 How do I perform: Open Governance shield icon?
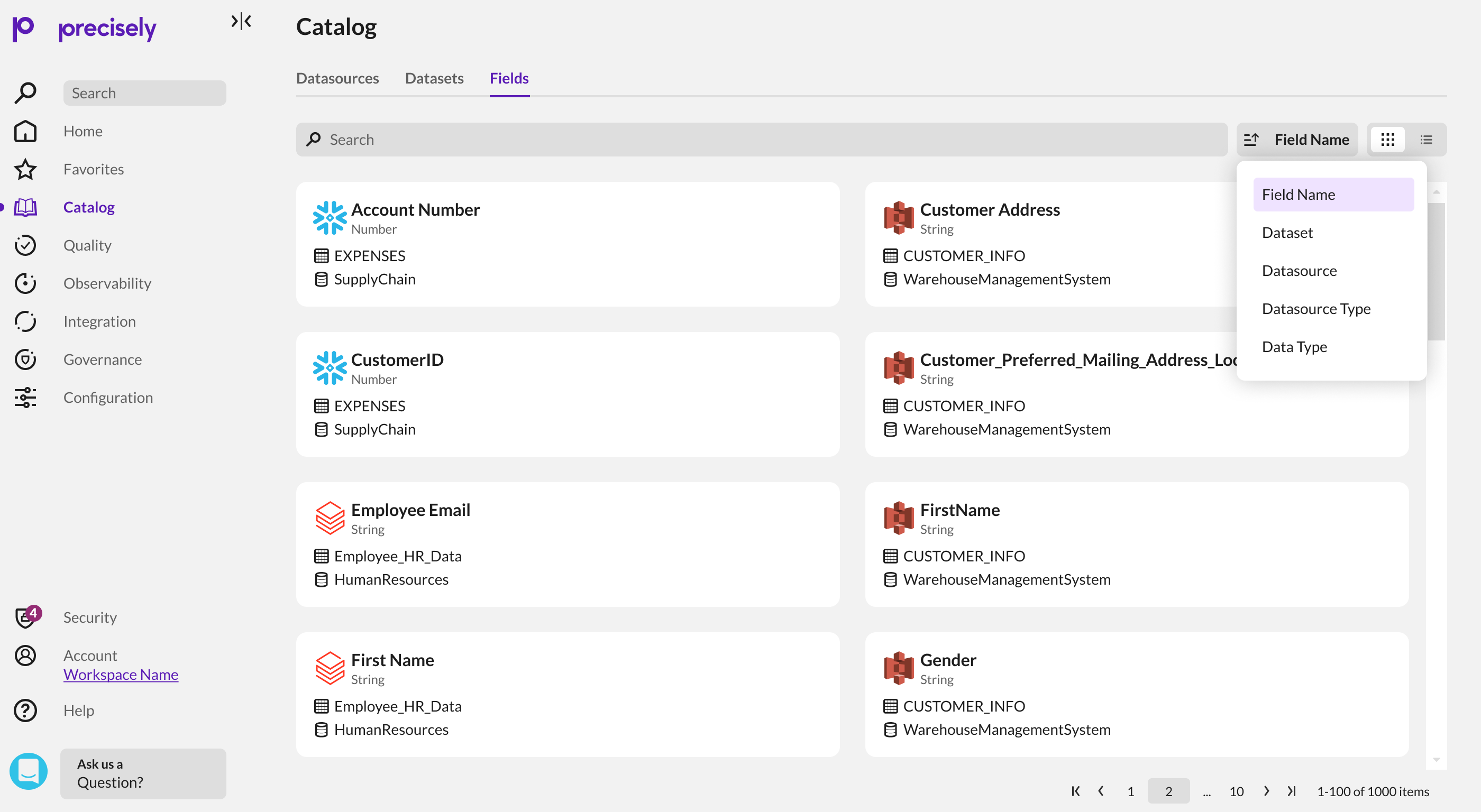[x=25, y=359]
